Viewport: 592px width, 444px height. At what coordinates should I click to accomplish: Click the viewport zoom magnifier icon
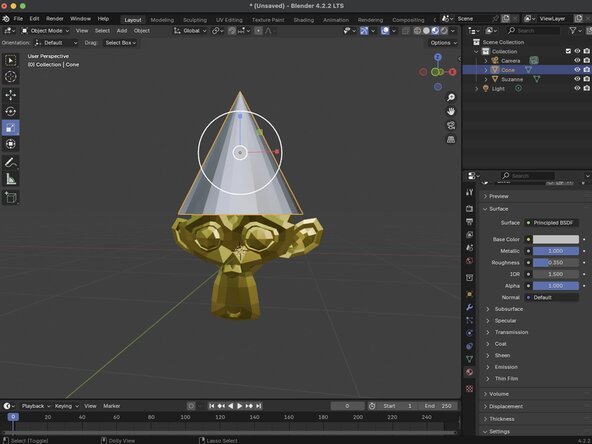[451, 97]
